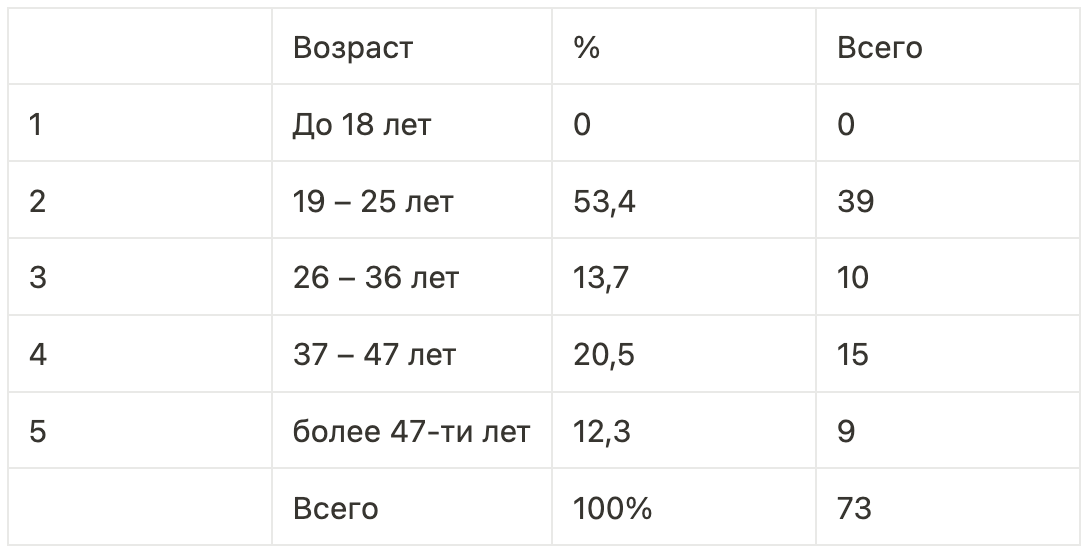This screenshot has width=1090, height=554.
Task: Click the "19 – 25 лет" age cell
Action: point(373,201)
